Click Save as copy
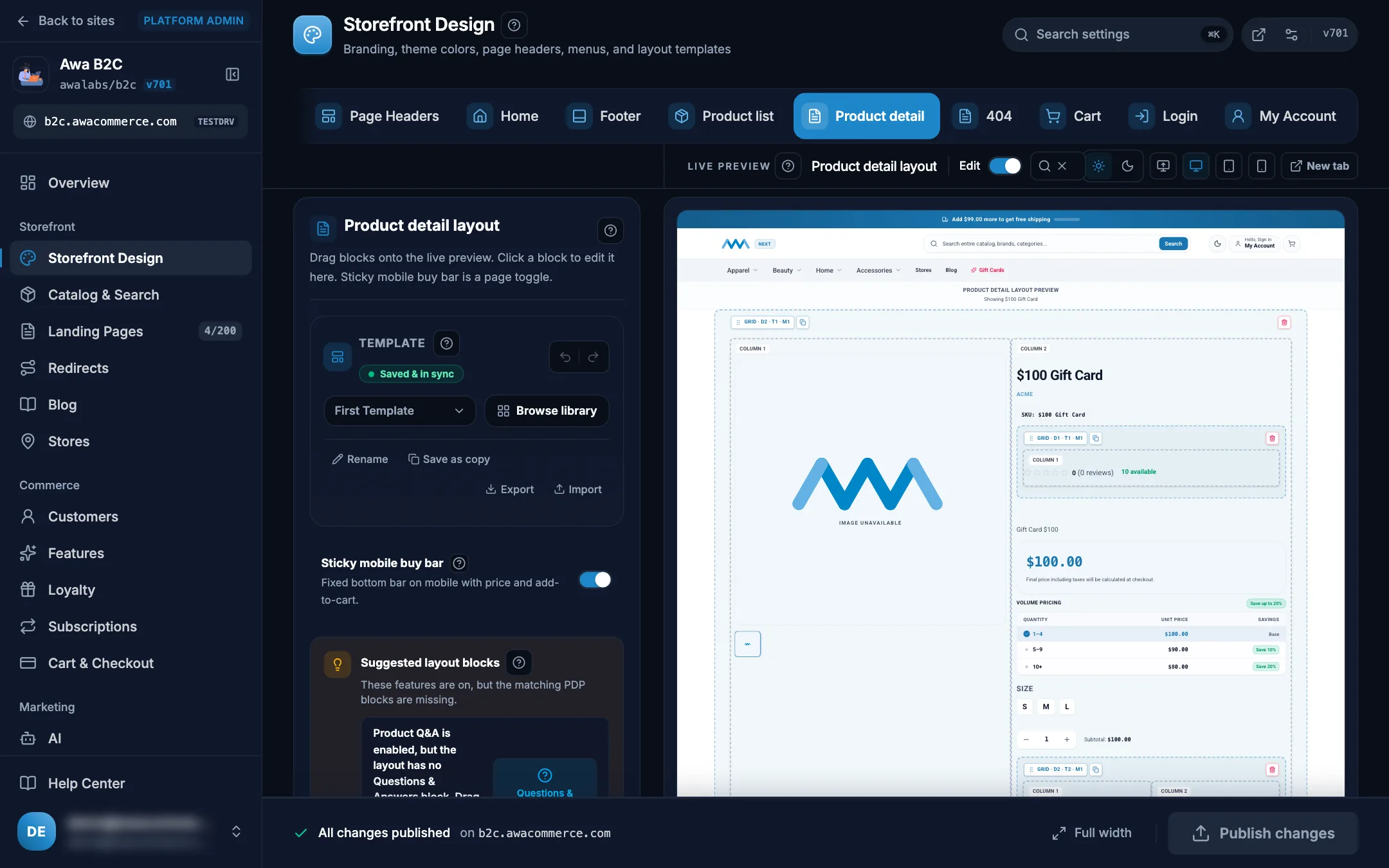This screenshot has height=868, width=1389. (449, 459)
